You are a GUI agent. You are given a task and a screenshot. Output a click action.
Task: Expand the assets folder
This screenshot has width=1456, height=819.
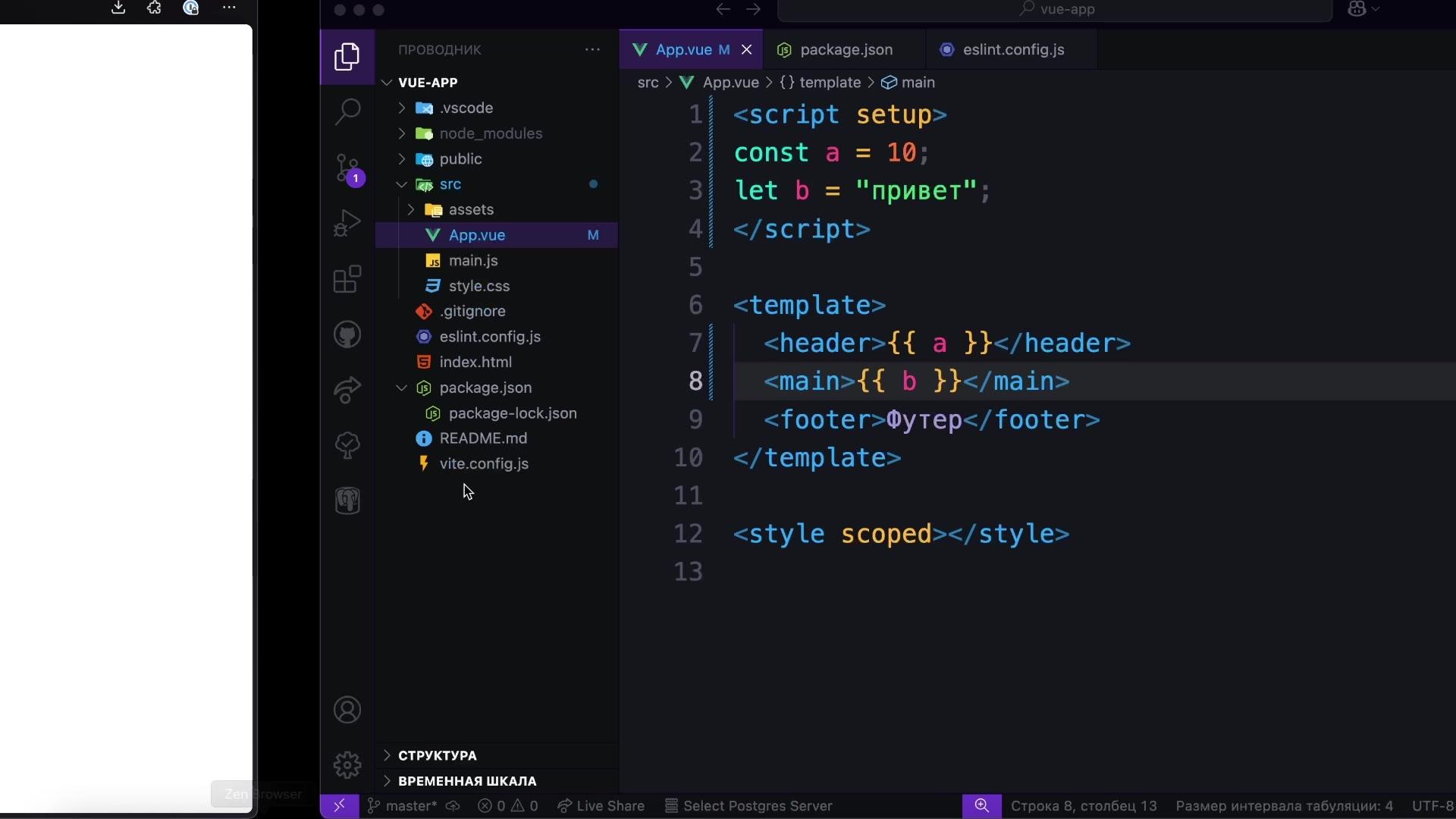pos(410,209)
